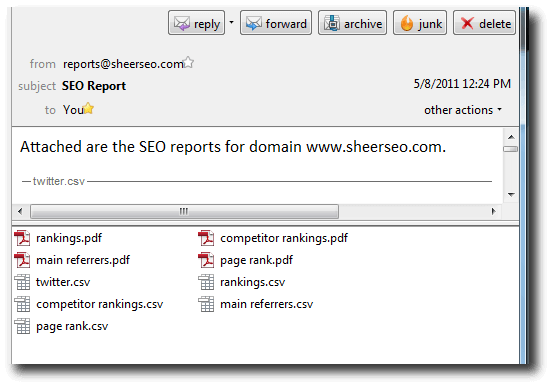Select the page rank.csv file name
Screen dimensions: 552x387
tap(72, 326)
